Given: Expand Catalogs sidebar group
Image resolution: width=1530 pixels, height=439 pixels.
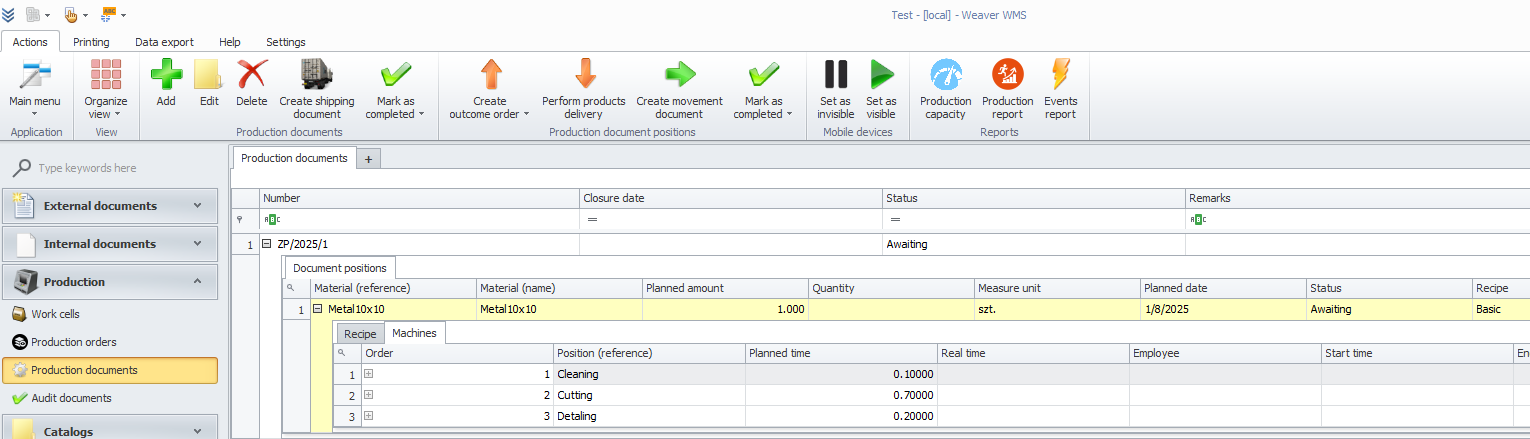Looking at the screenshot, I should pos(110,430).
